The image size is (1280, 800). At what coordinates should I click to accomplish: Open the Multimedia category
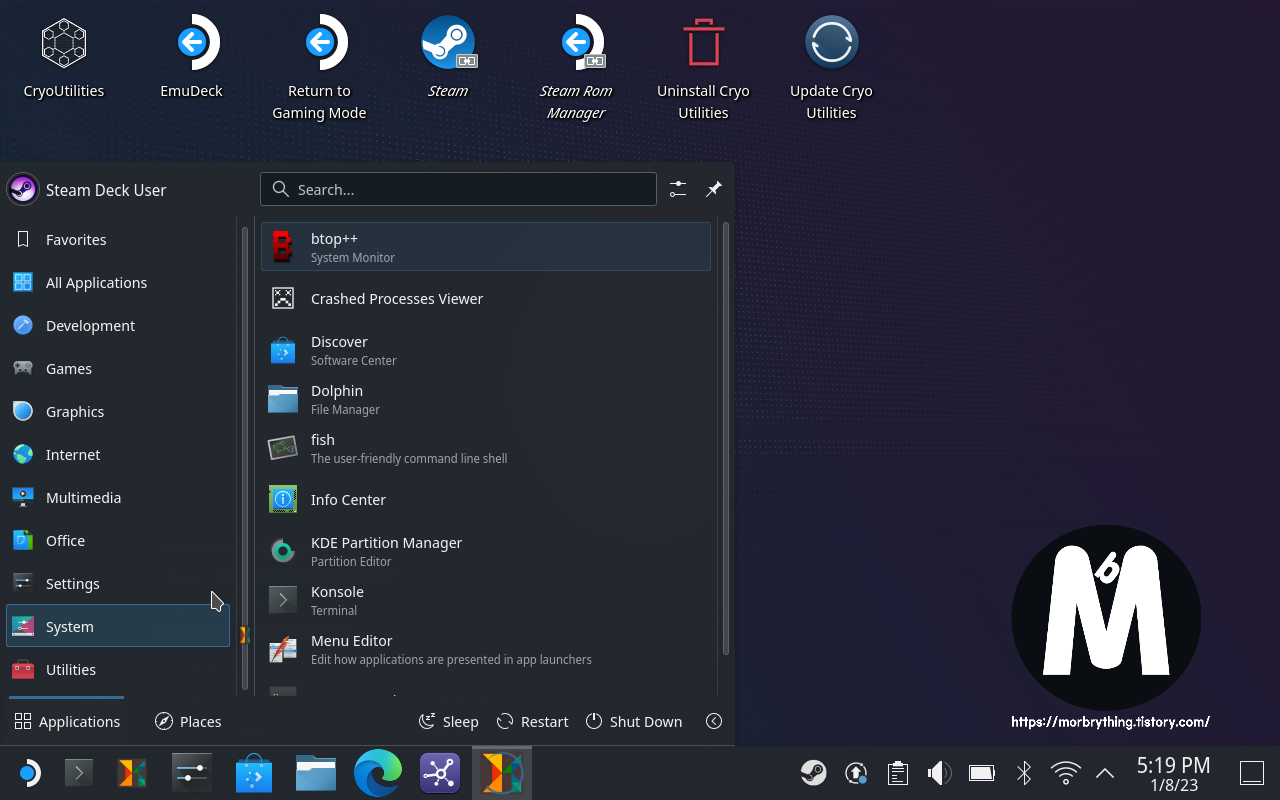118,498
